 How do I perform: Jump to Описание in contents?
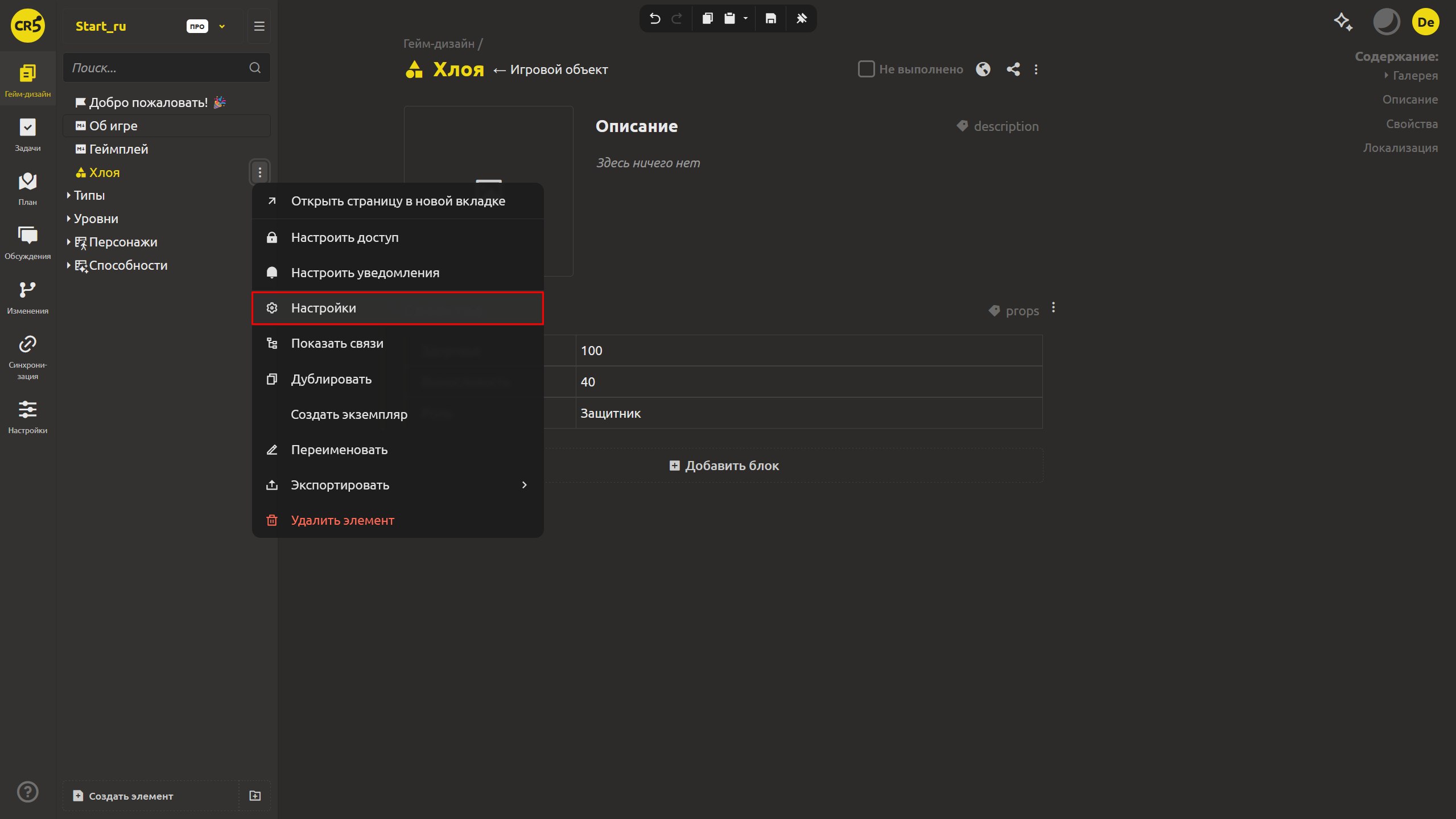click(1410, 100)
